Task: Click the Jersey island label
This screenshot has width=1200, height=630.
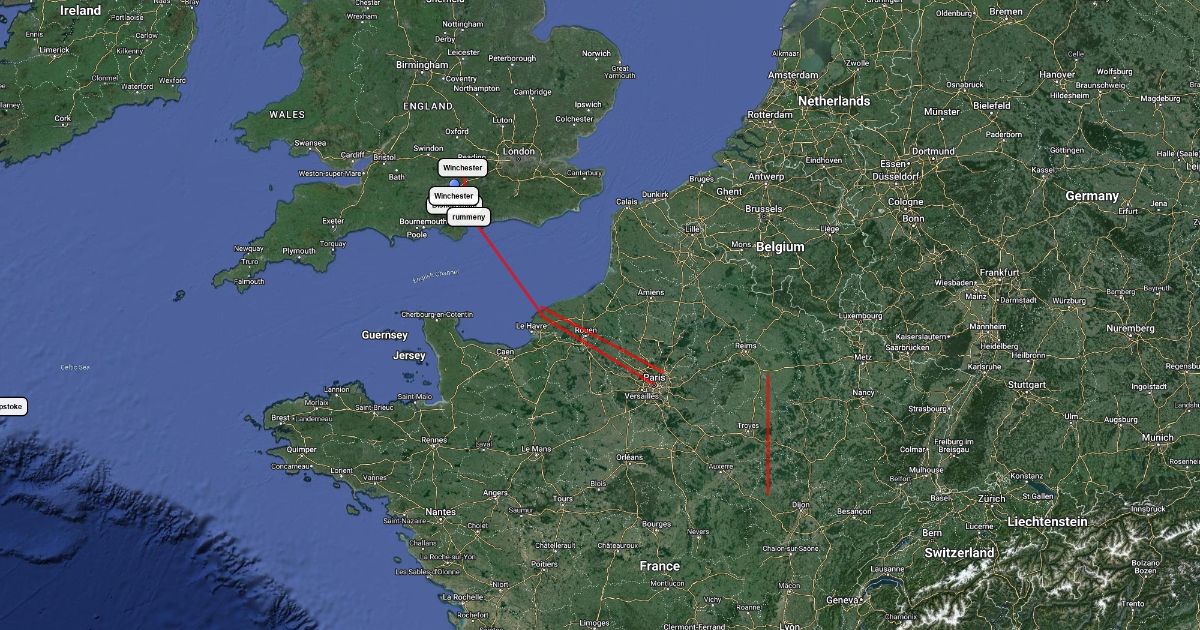Action: [x=410, y=356]
